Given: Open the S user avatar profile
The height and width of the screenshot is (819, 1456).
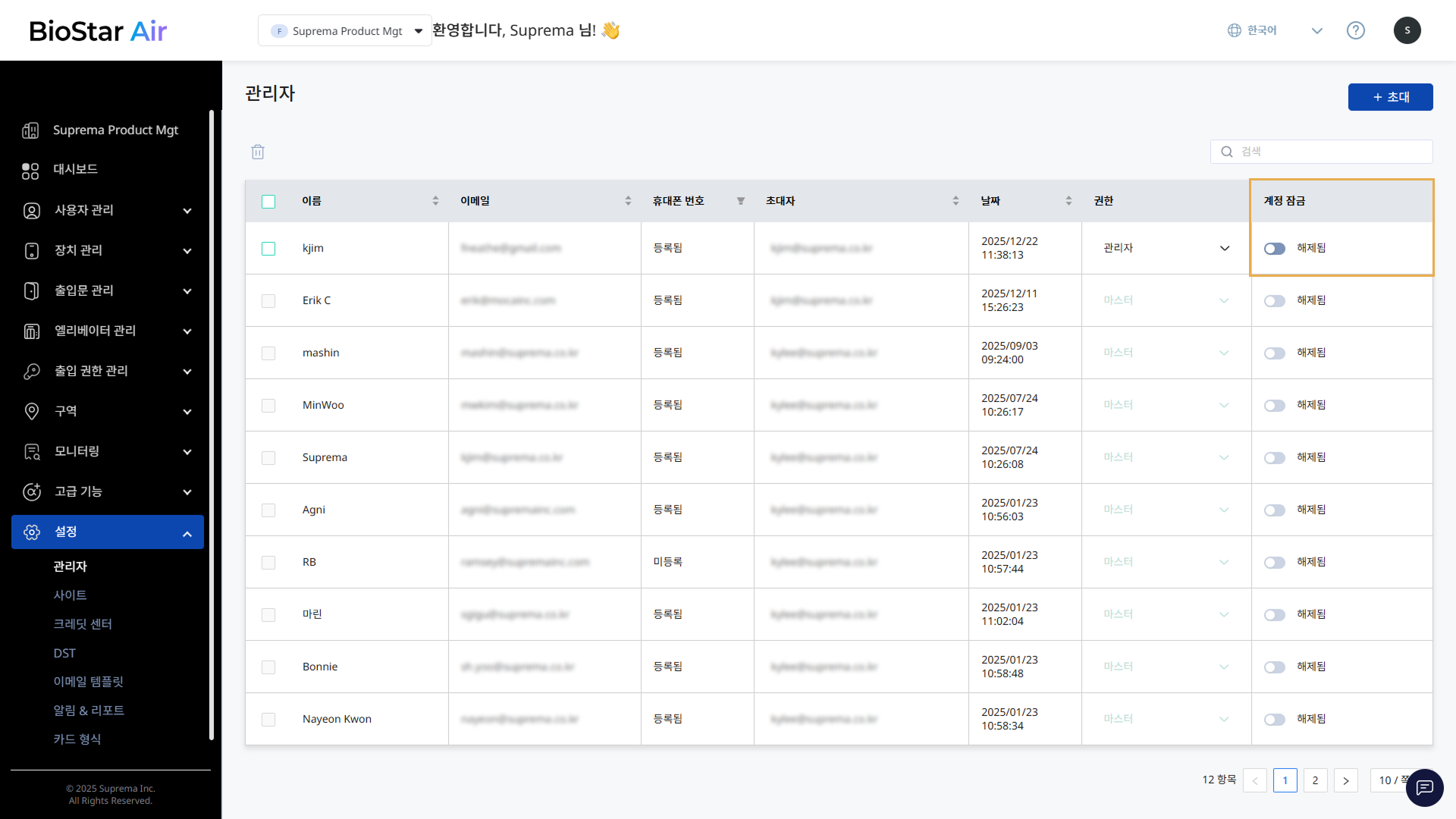Looking at the screenshot, I should point(1407,30).
